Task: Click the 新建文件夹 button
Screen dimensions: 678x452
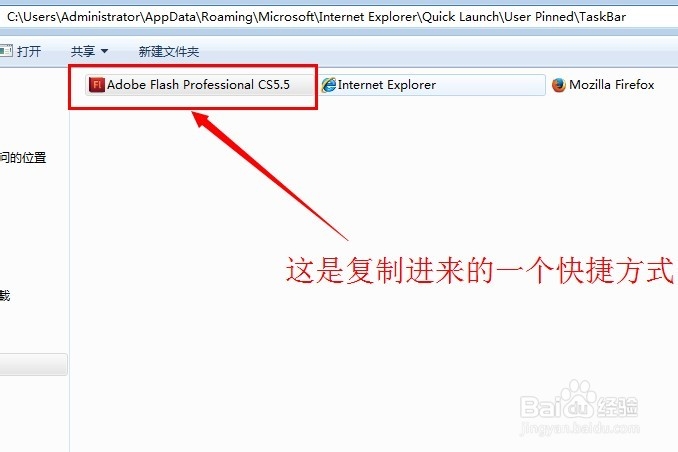Action: (169, 51)
